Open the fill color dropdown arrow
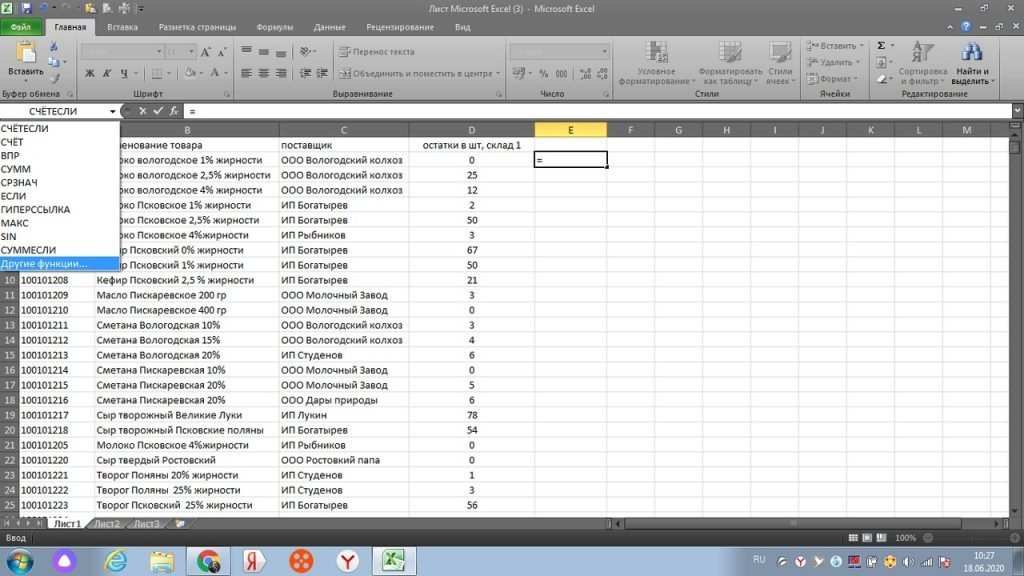Screen dimensions: 1024x576 (201, 74)
